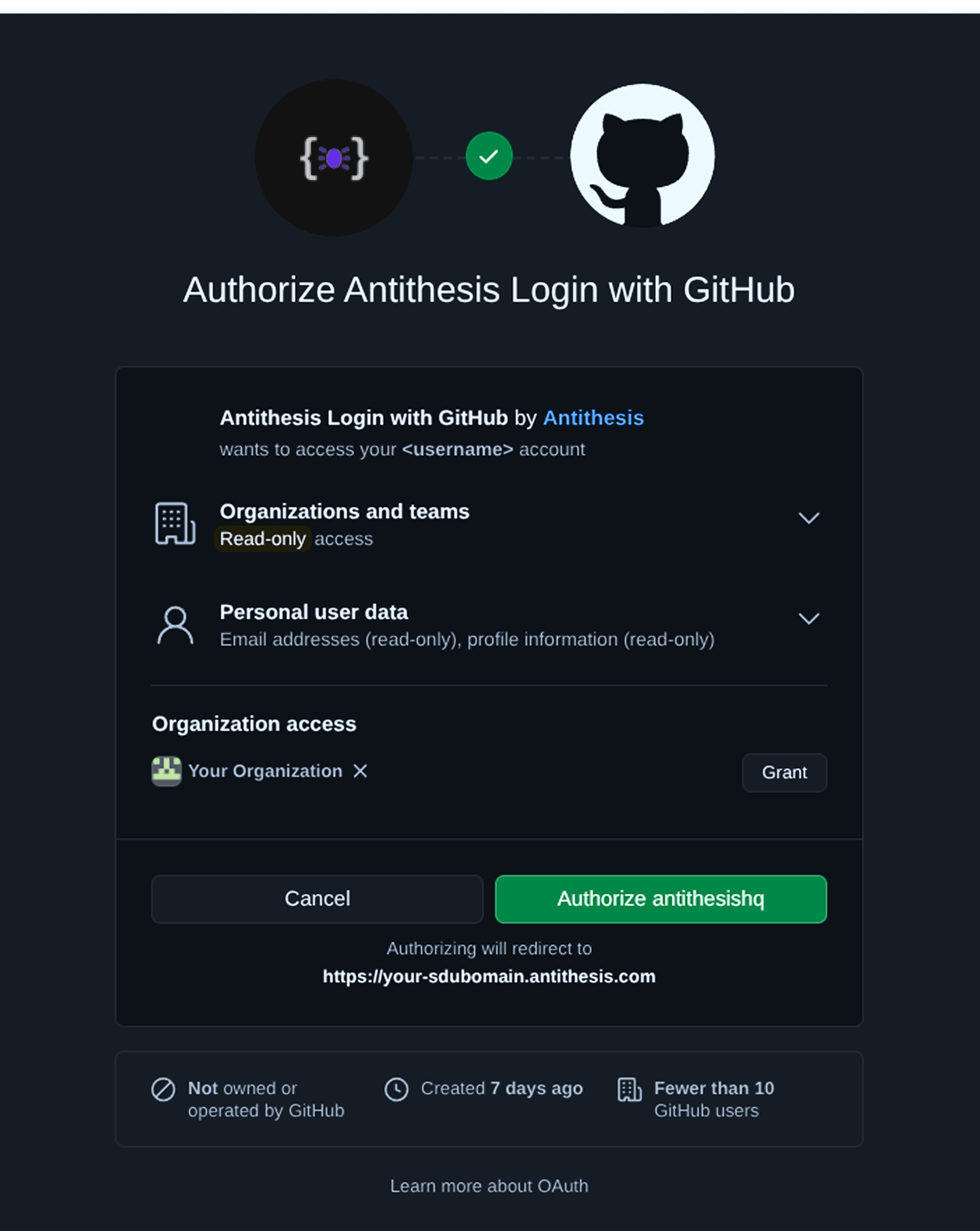
Task: Click the GitHub Octocat logo
Action: (x=643, y=156)
